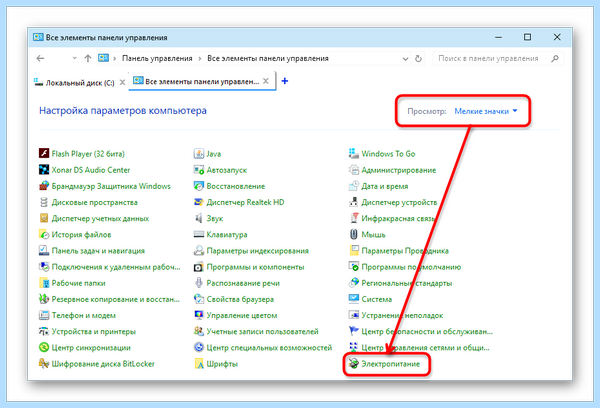
Task: Open Шрифты link
Action: point(222,364)
